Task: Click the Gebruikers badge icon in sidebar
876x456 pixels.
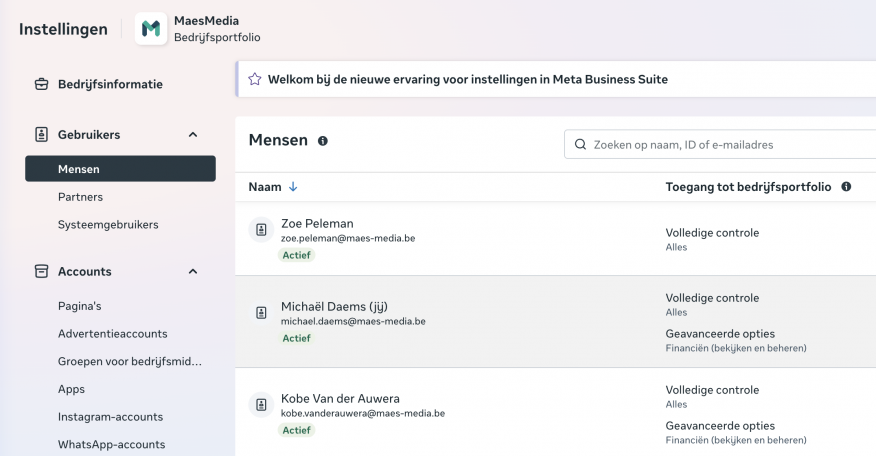Action: pyautogui.click(x=41, y=135)
